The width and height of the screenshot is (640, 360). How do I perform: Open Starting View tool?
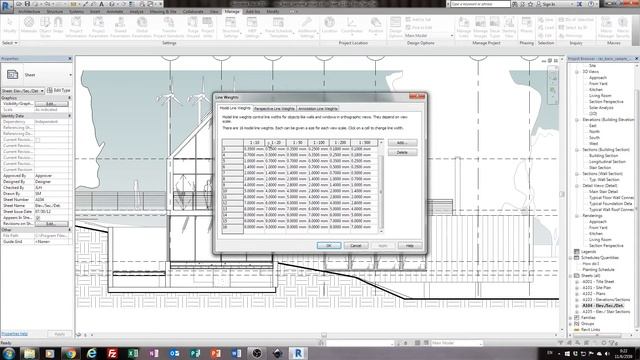click(509, 27)
